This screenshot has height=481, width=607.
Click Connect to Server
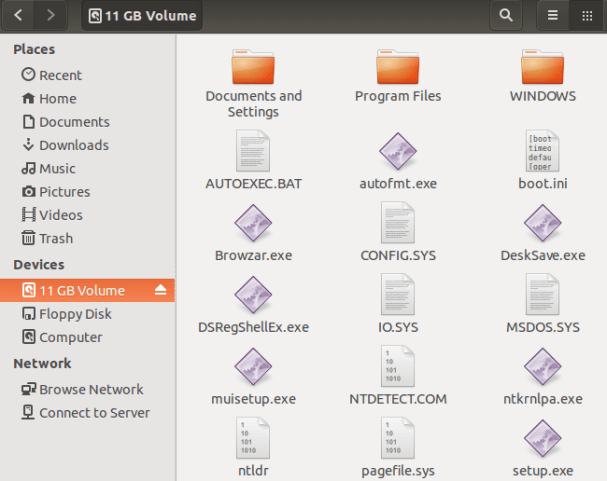86,413
